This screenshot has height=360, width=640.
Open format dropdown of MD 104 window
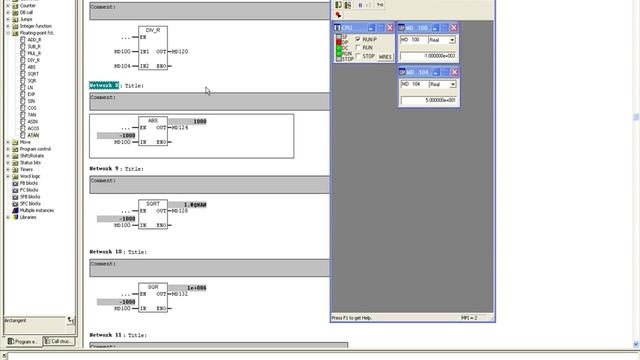(453, 84)
